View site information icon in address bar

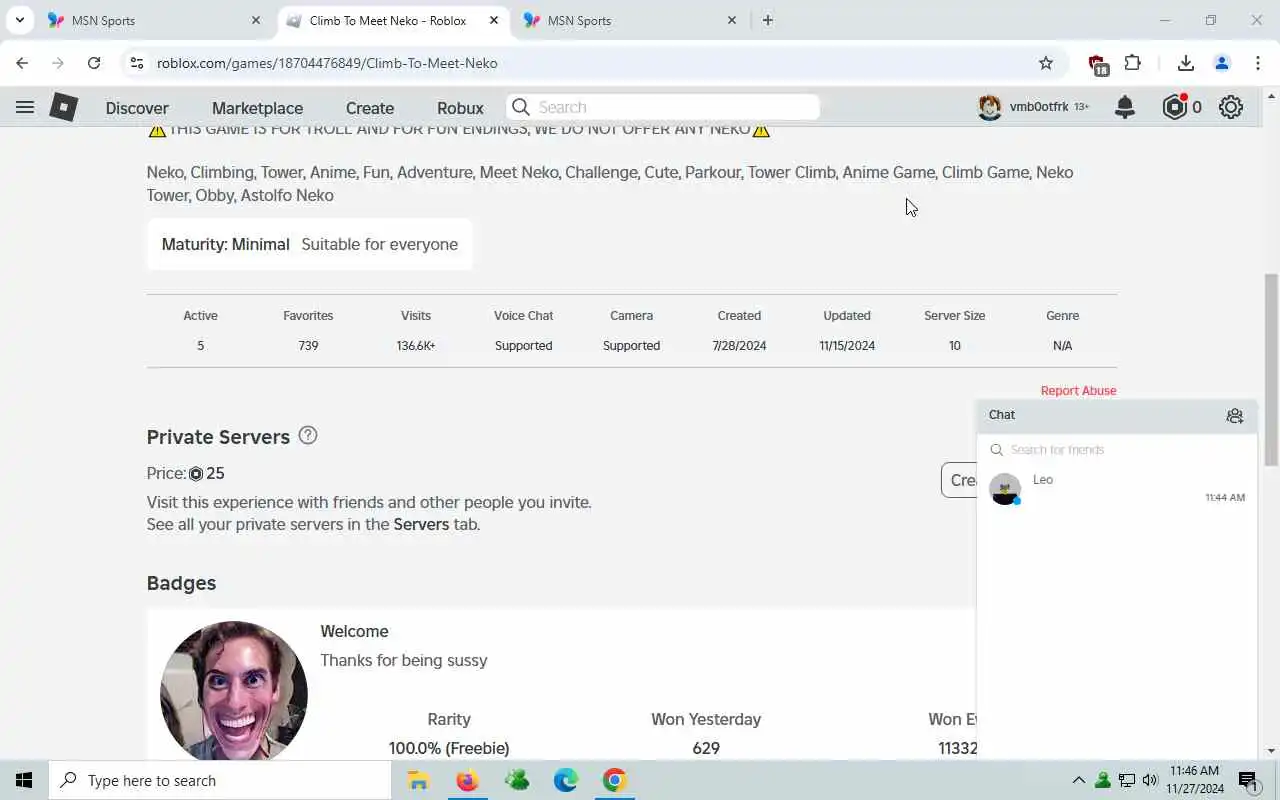click(137, 63)
